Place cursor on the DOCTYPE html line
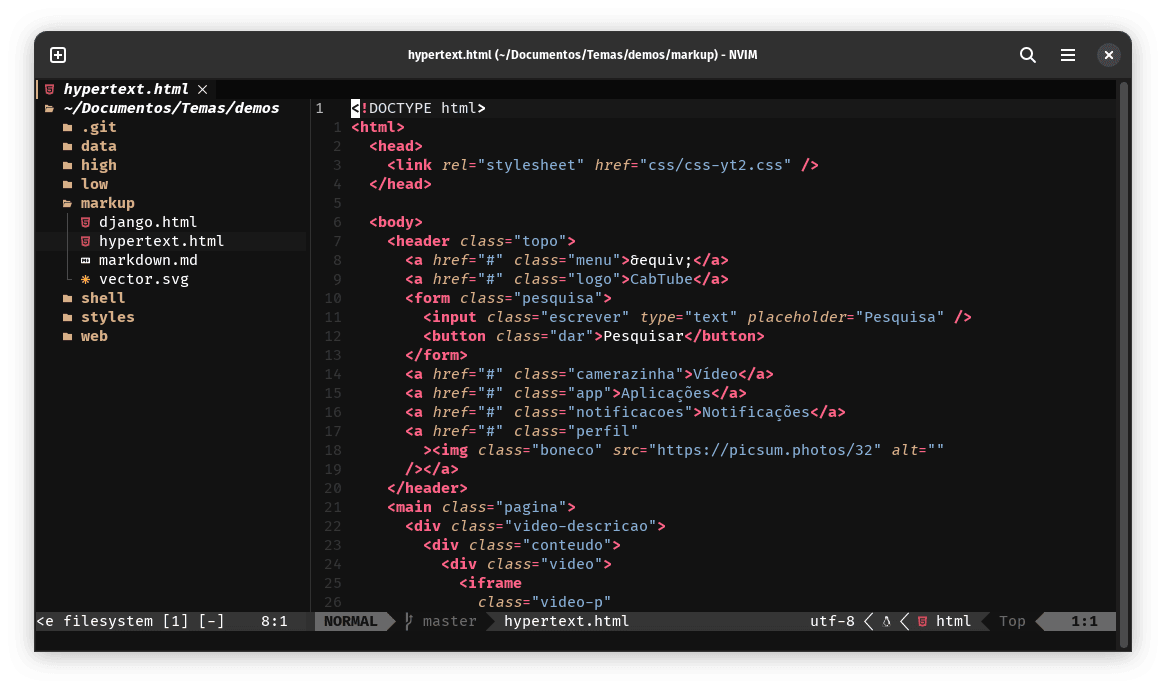1166x689 pixels. 419,109
